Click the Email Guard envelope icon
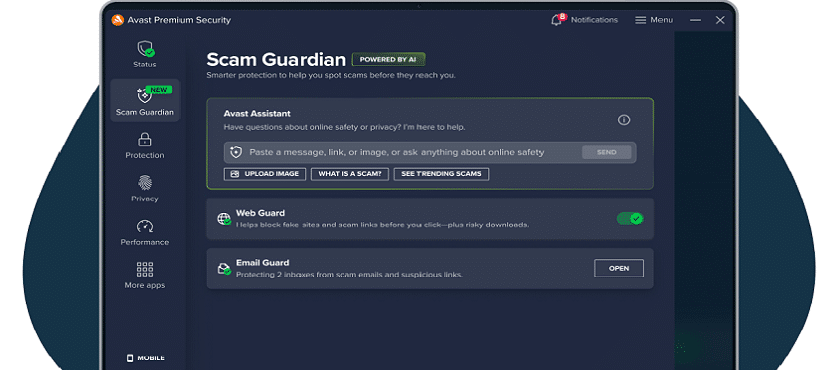Image resolution: width=840 pixels, height=370 pixels. (223, 268)
